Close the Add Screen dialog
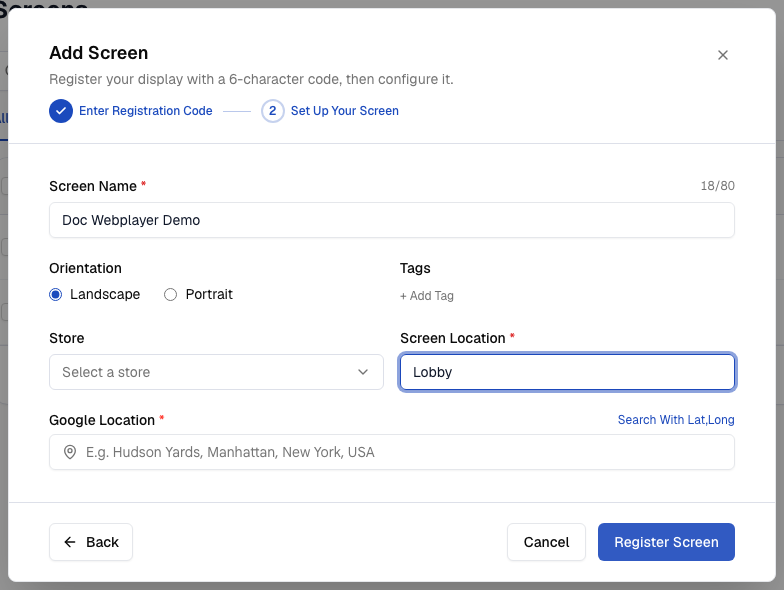The height and width of the screenshot is (590, 784). [722, 55]
